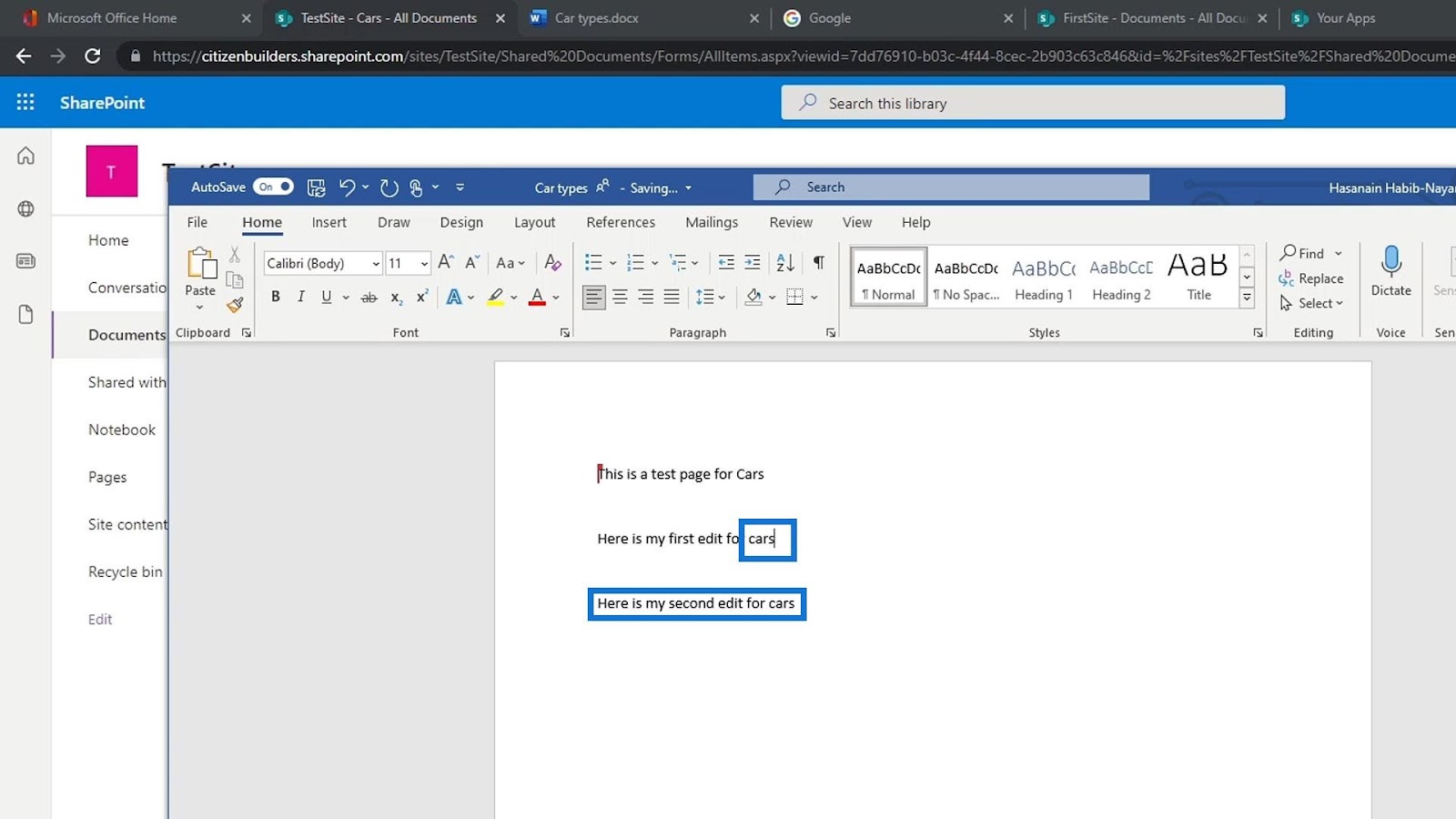Image resolution: width=1456 pixels, height=819 pixels.
Task: Align text to the right
Action: [645, 297]
